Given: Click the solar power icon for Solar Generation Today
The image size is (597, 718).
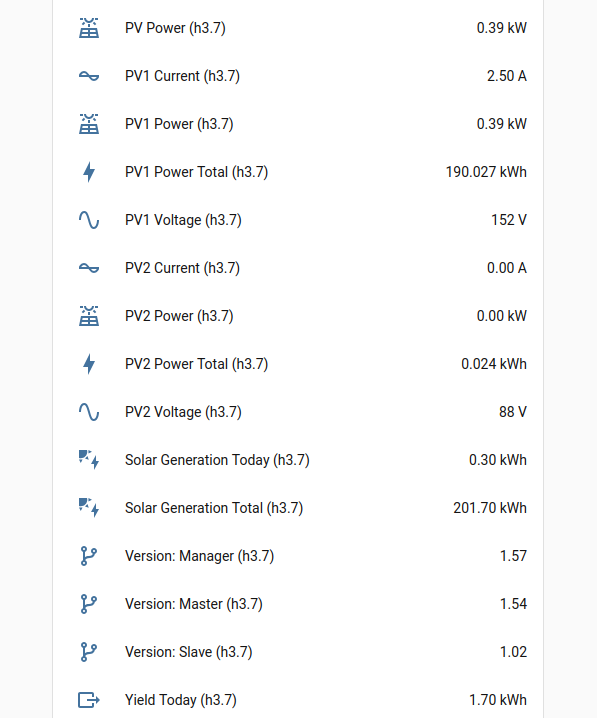Looking at the screenshot, I should [x=89, y=460].
